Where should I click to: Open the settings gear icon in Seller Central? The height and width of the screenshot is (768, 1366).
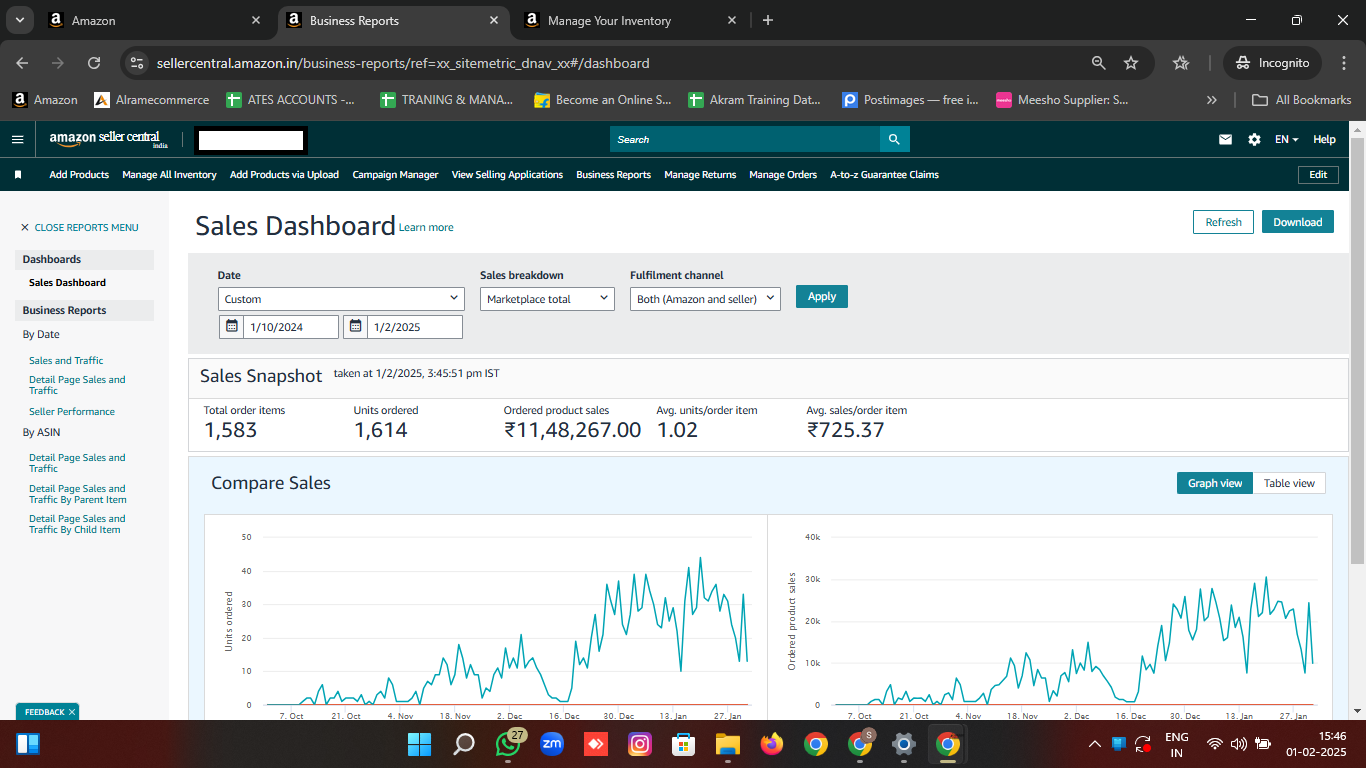pos(1254,140)
